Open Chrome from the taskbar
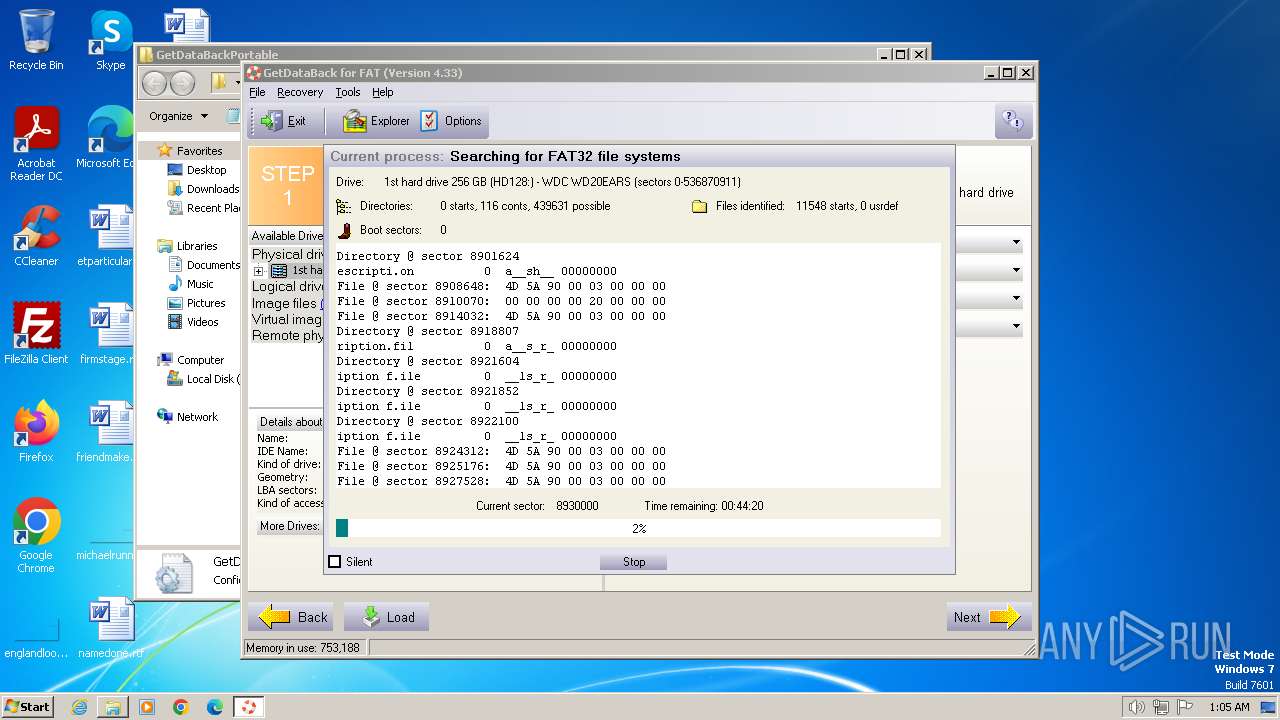This screenshot has height=720, width=1280. [x=181, y=707]
